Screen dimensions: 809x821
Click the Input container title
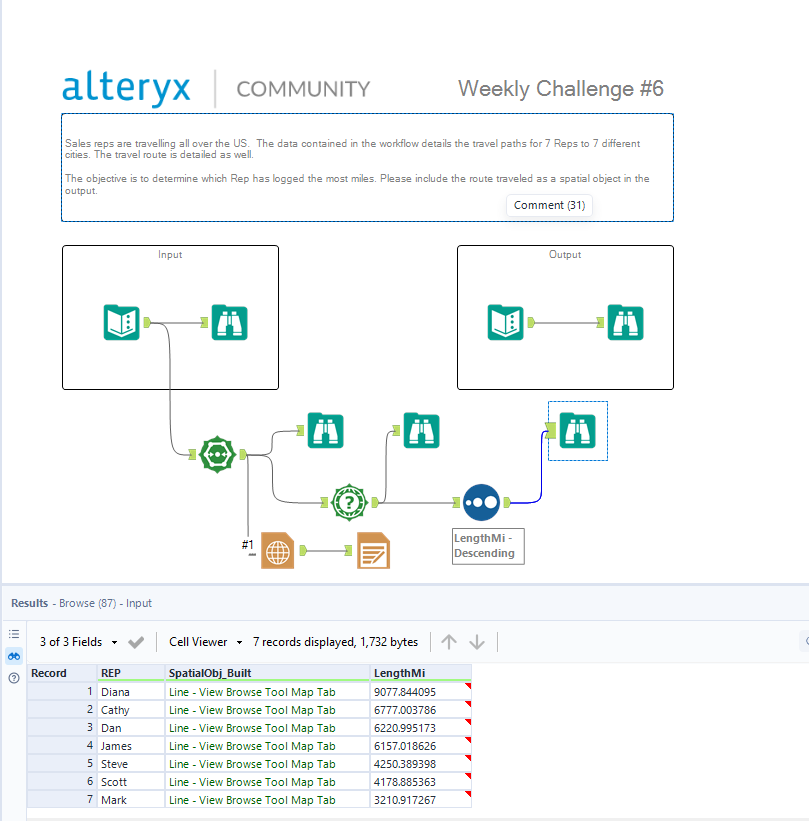coord(170,254)
